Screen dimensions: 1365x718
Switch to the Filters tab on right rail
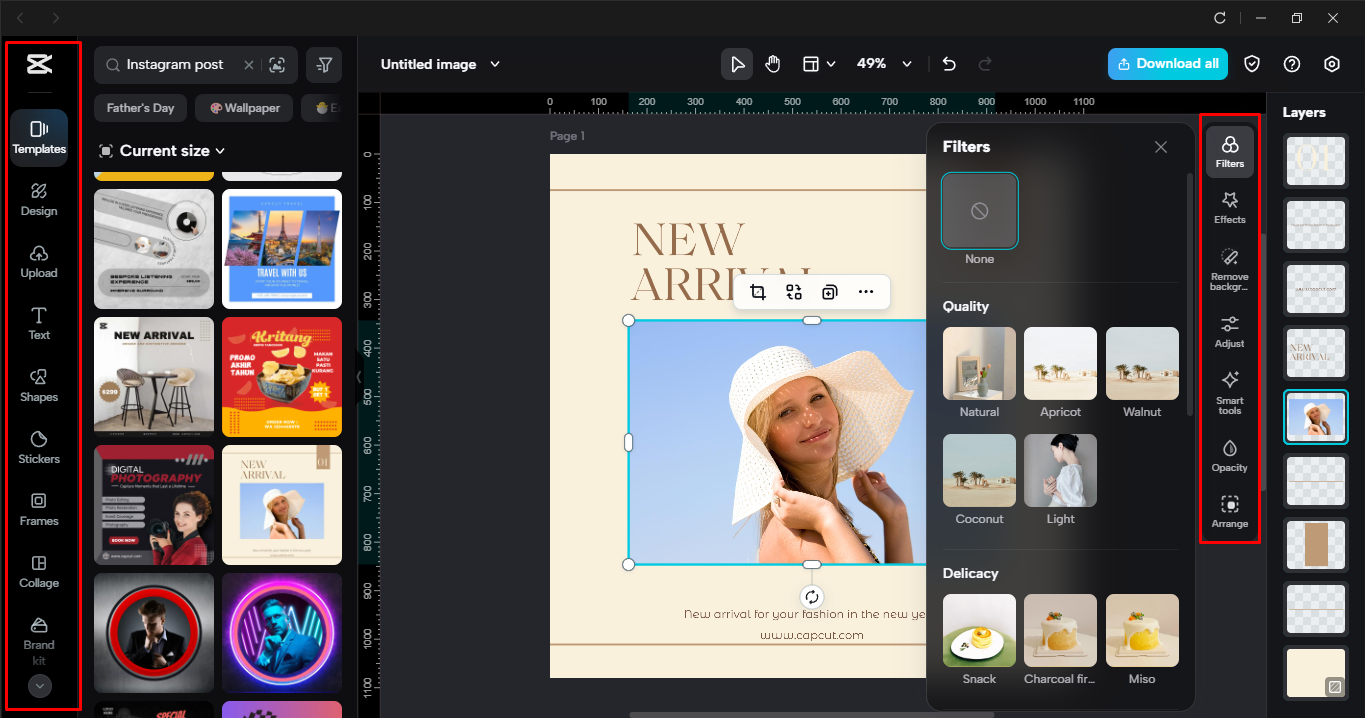pyautogui.click(x=1229, y=151)
